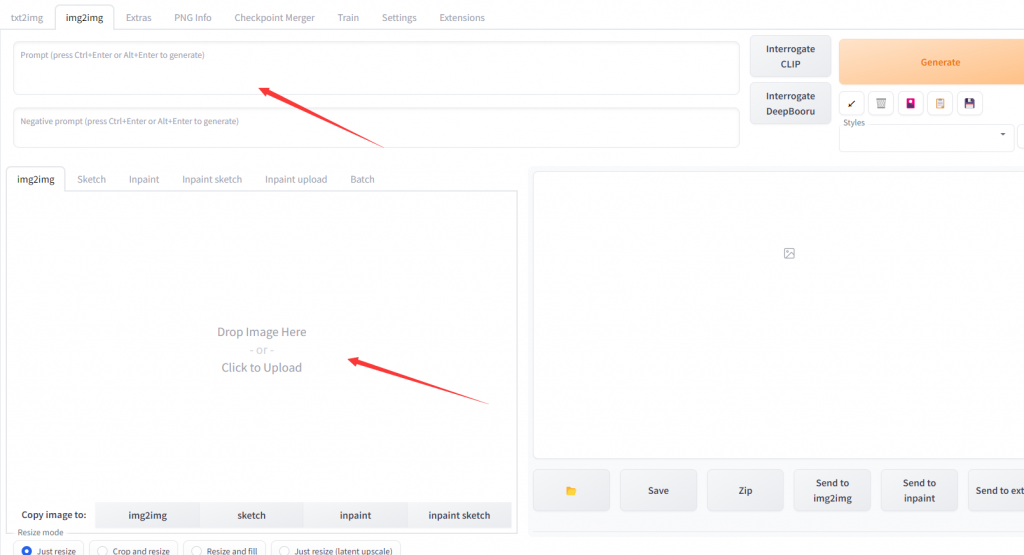Open the Settings tab
The width and height of the screenshot is (1024, 555).
tap(399, 18)
